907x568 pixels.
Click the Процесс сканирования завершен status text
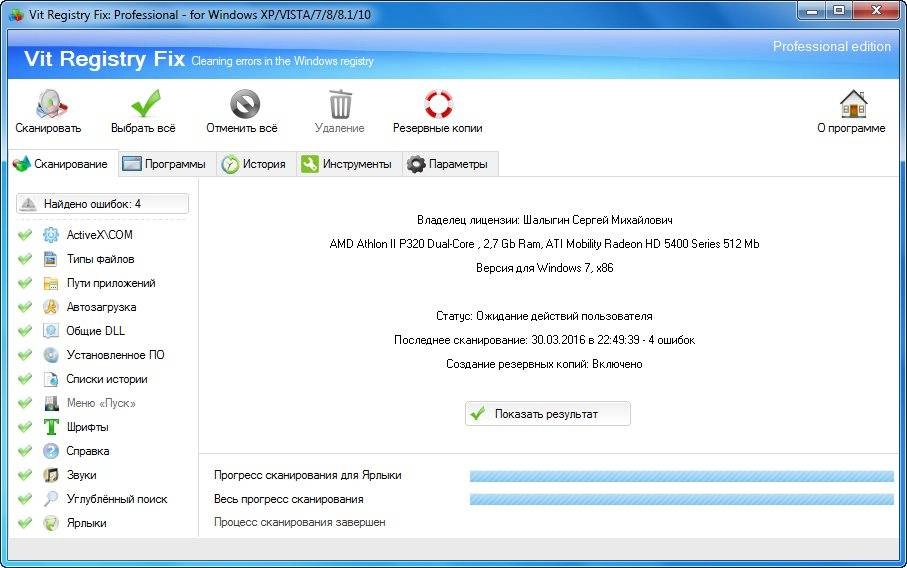pos(300,522)
